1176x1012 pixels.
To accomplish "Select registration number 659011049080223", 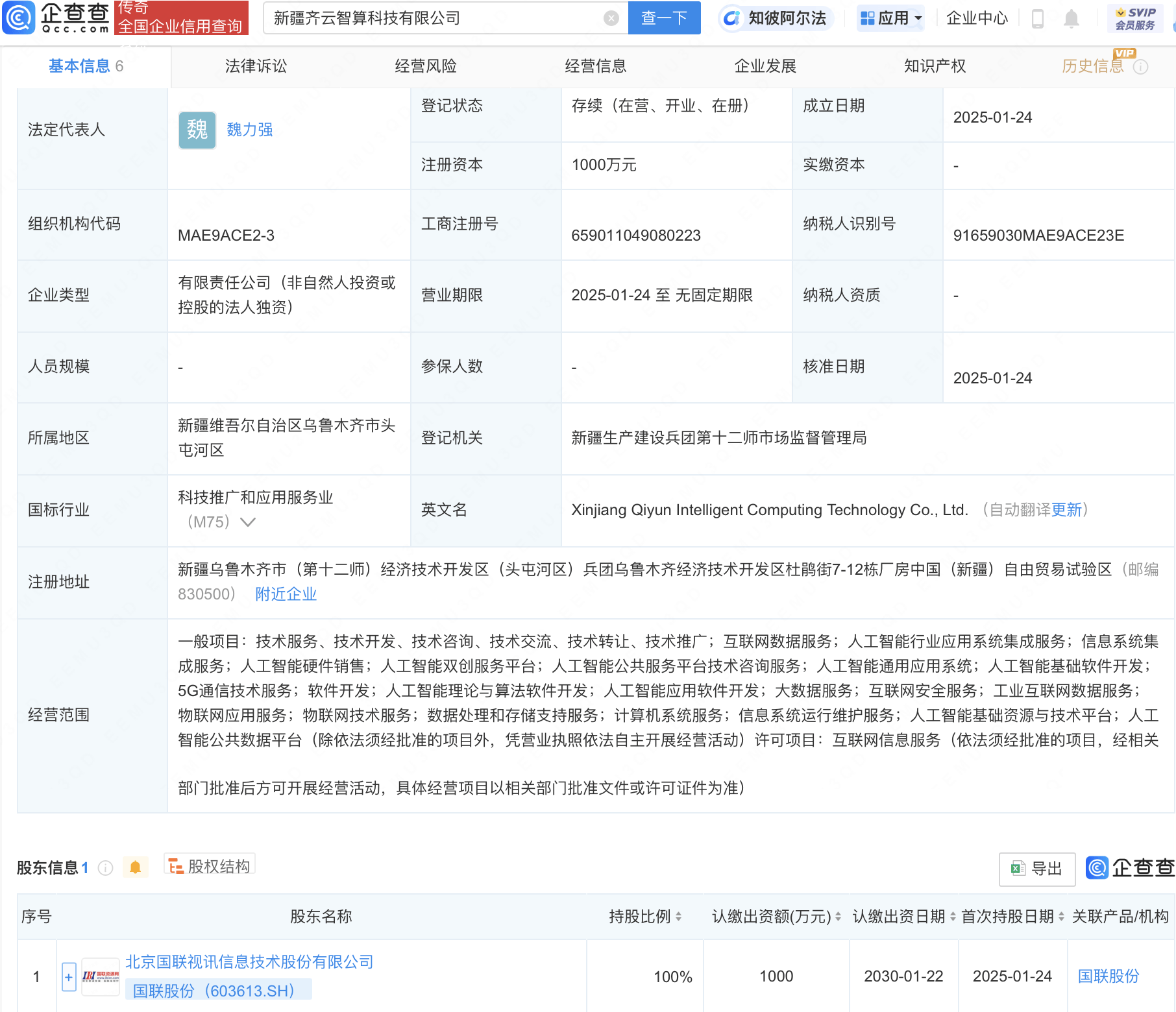I will coord(636,235).
